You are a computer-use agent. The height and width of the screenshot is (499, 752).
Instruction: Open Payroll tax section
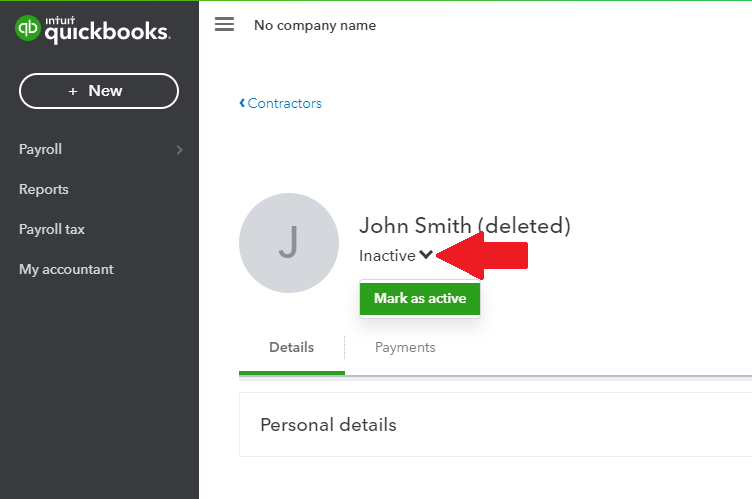(52, 229)
